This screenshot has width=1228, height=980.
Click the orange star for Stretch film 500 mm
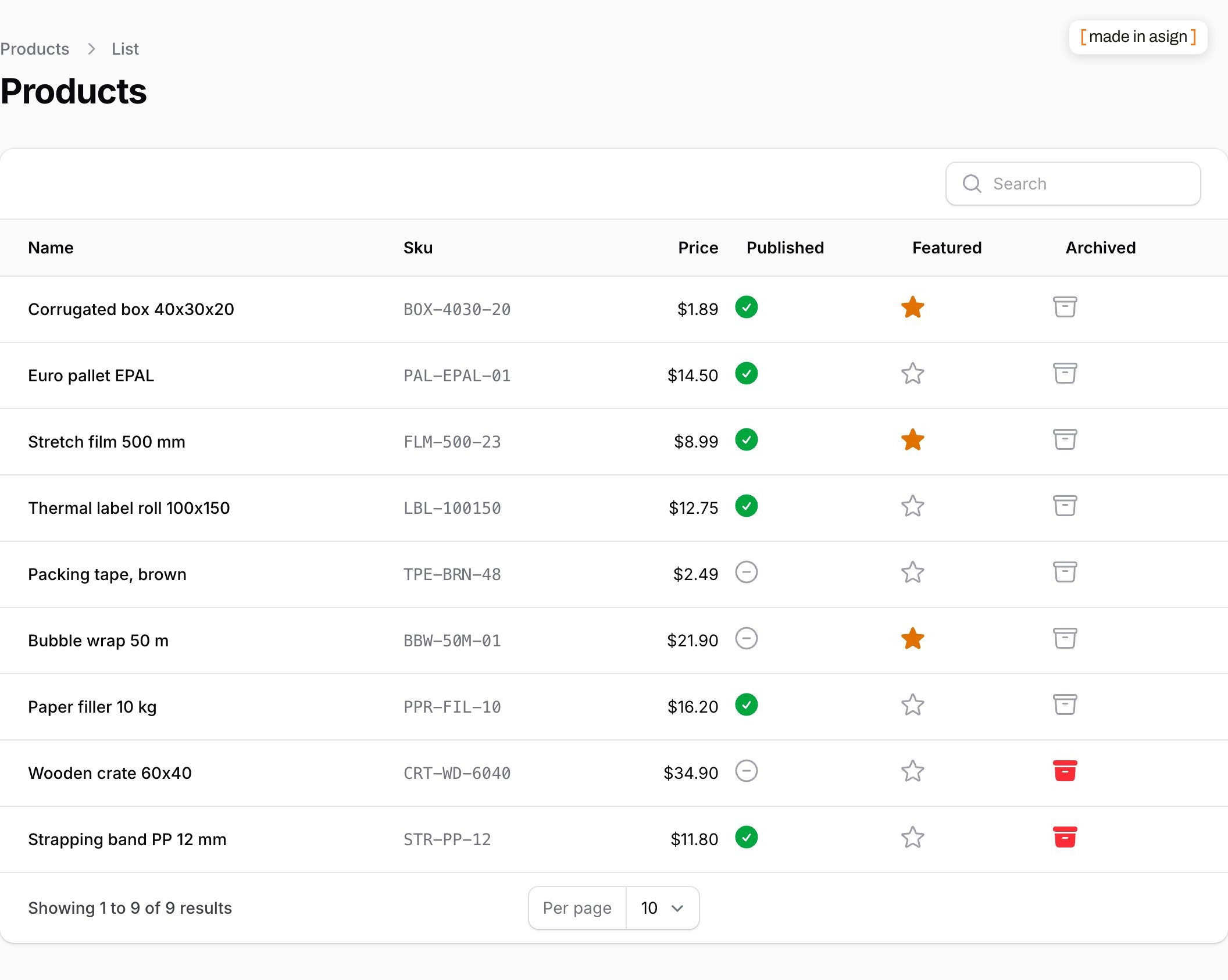912,439
